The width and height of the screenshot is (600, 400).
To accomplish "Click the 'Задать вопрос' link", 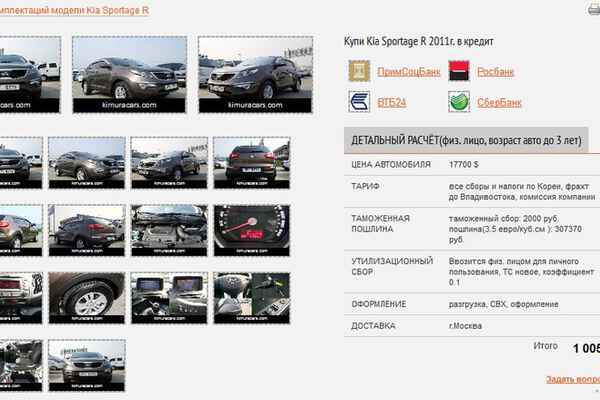I will [x=573, y=379].
